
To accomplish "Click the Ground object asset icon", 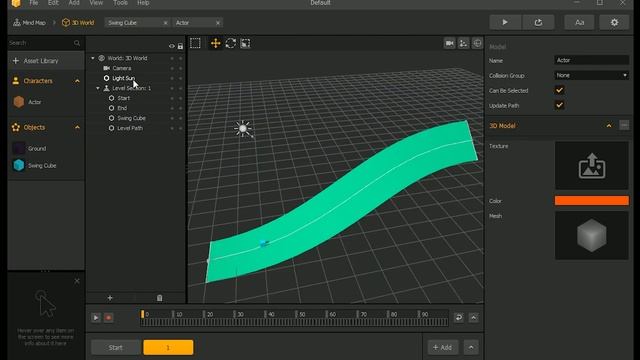I will pos(19,148).
